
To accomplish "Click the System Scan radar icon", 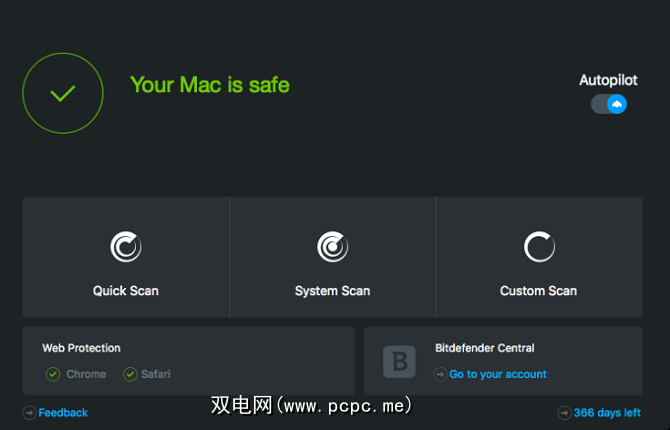I will (332, 246).
